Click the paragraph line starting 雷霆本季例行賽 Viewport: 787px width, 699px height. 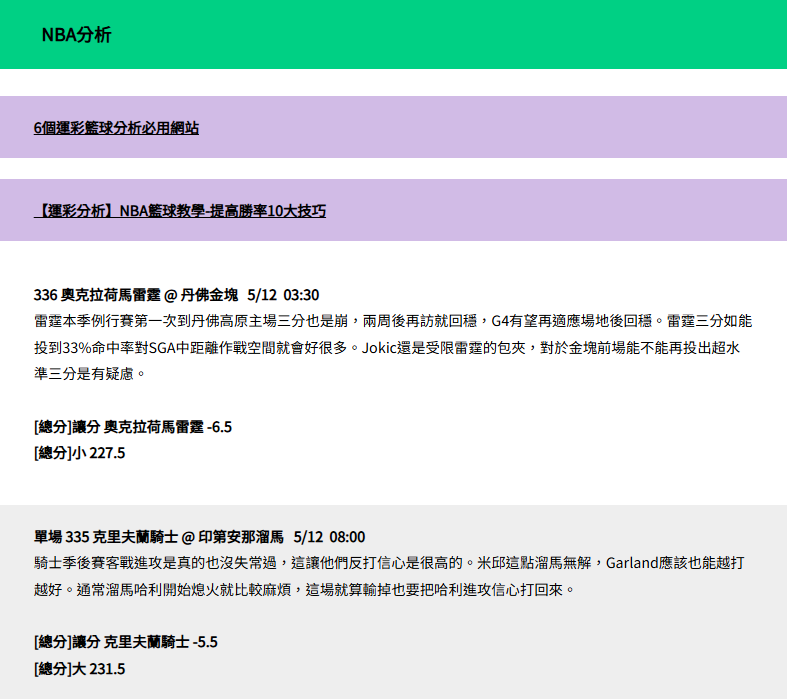click(x=393, y=321)
